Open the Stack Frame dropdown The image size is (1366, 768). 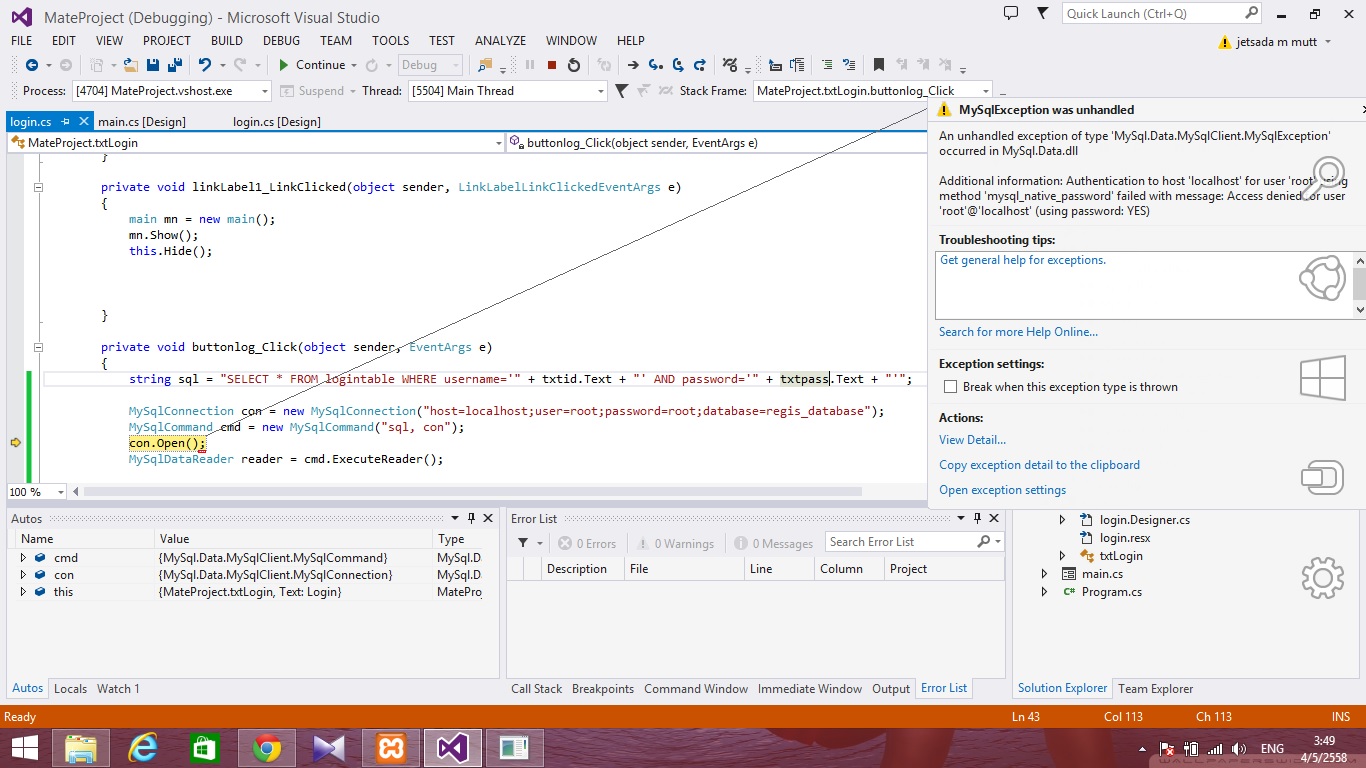[x=986, y=91]
